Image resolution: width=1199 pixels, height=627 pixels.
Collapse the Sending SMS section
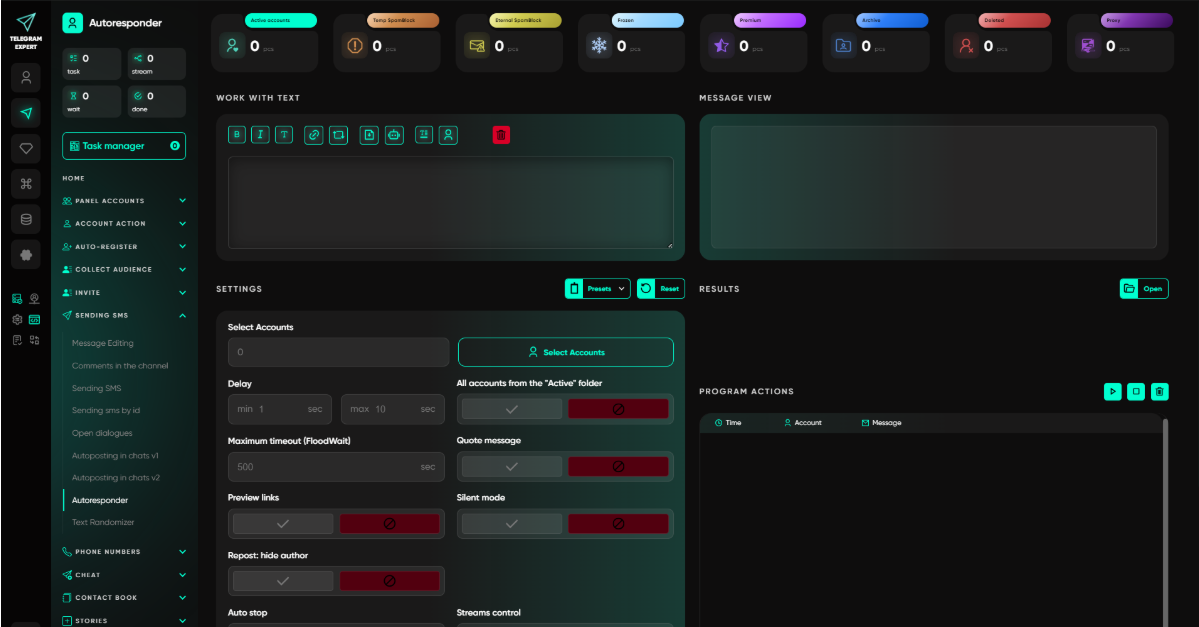pos(124,315)
